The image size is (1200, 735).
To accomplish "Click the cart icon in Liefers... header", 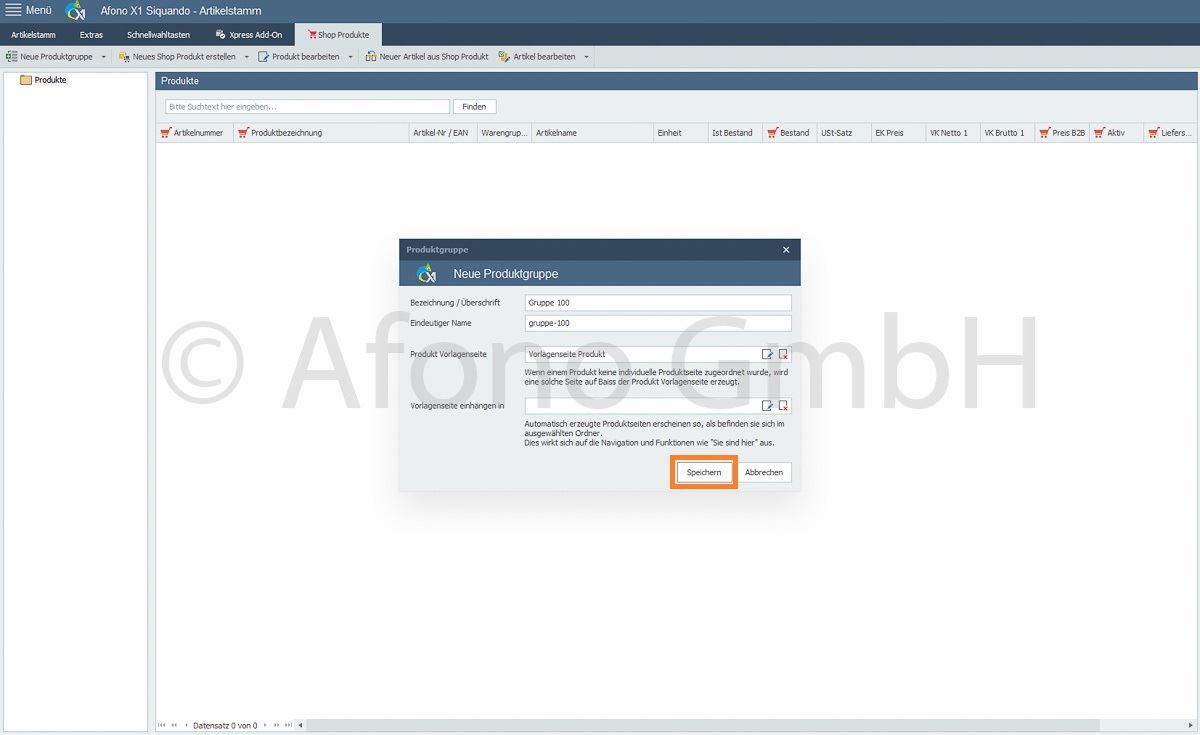I will tap(1153, 132).
